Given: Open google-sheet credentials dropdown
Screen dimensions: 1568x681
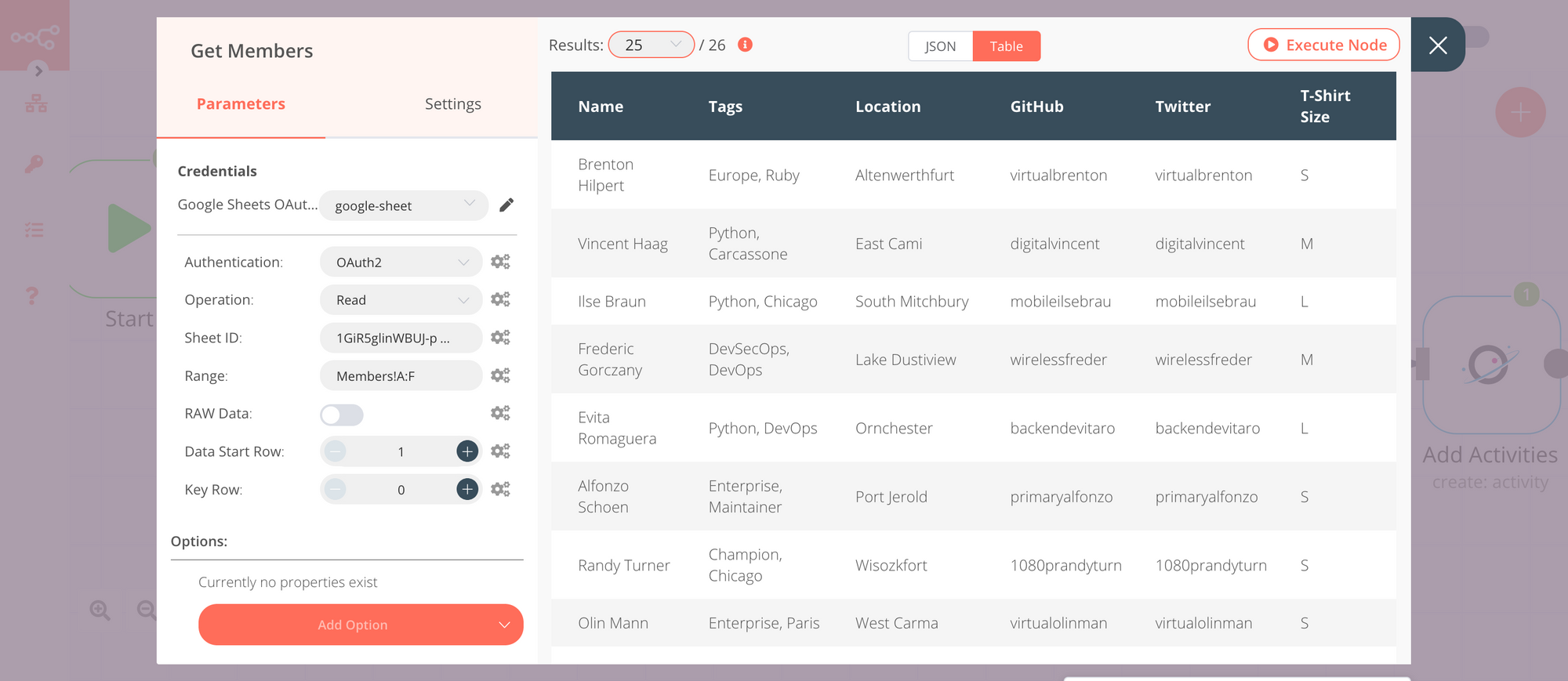Looking at the screenshot, I should 404,205.
